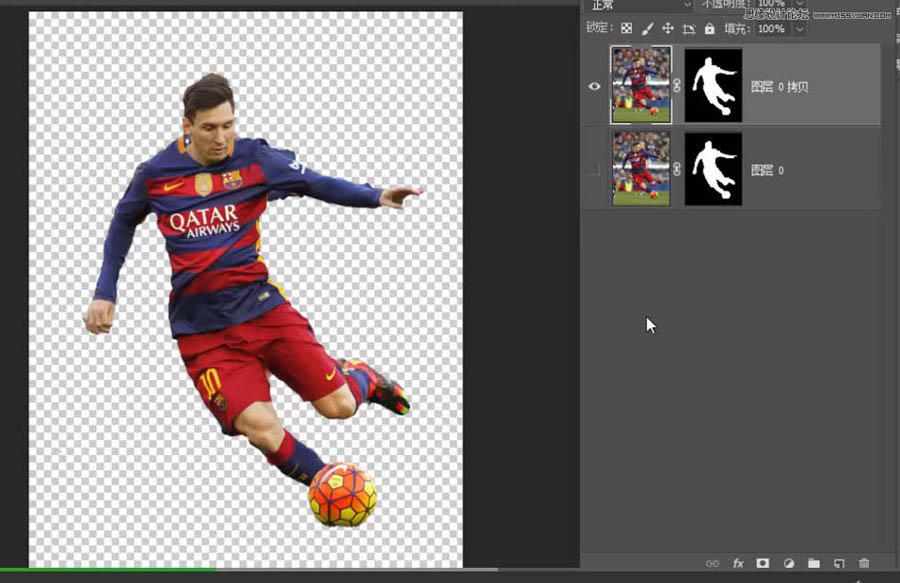Lock image pixels with brush icon
The height and width of the screenshot is (583, 900).
(x=647, y=29)
